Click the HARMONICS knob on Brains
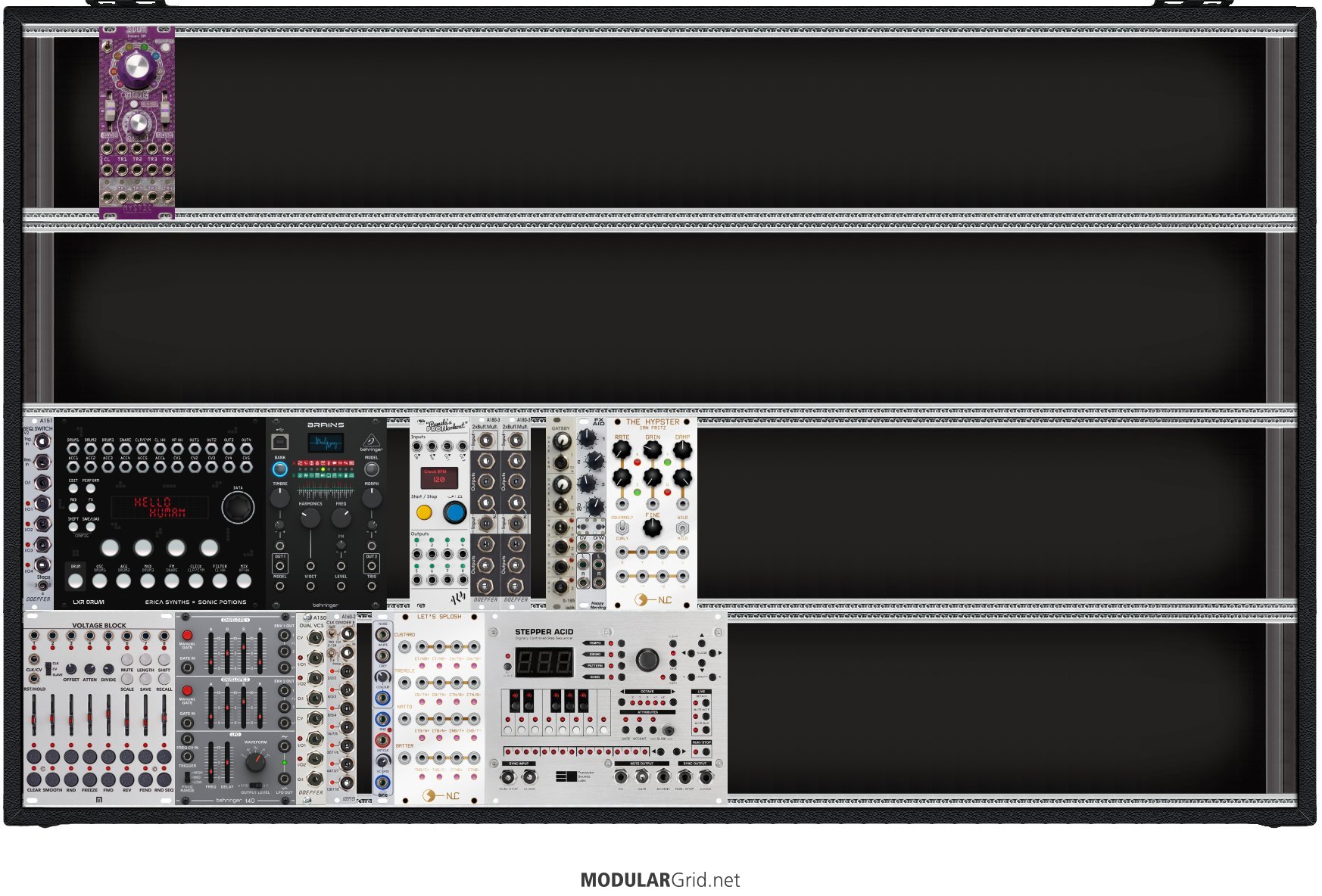This screenshot has width=1322, height=896. [310, 518]
